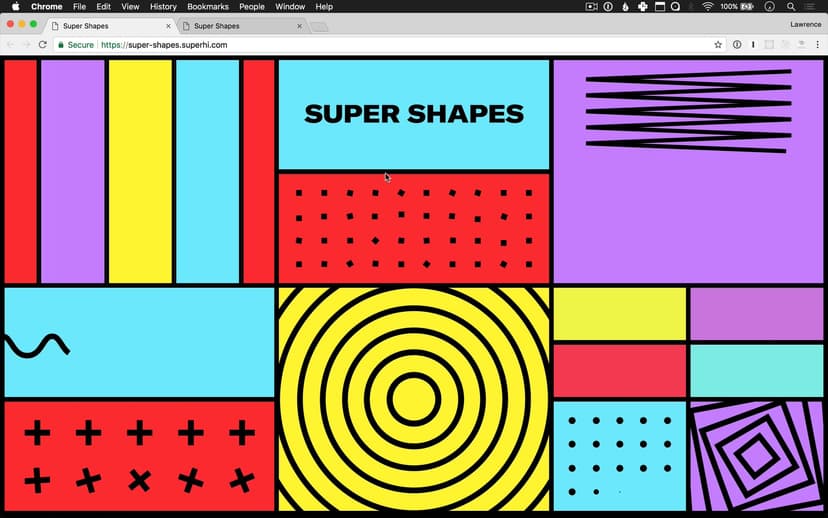
Task: Open the History menu
Action: [x=163, y=7]
